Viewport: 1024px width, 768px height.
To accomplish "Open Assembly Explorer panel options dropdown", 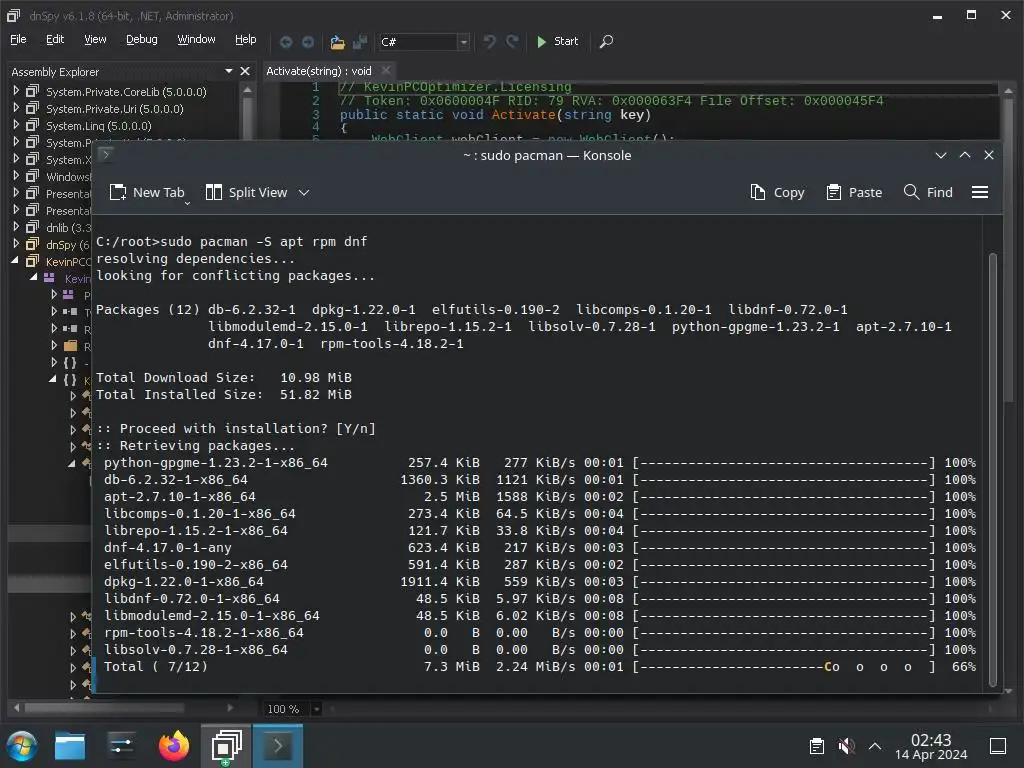I will tap(229, 71).
